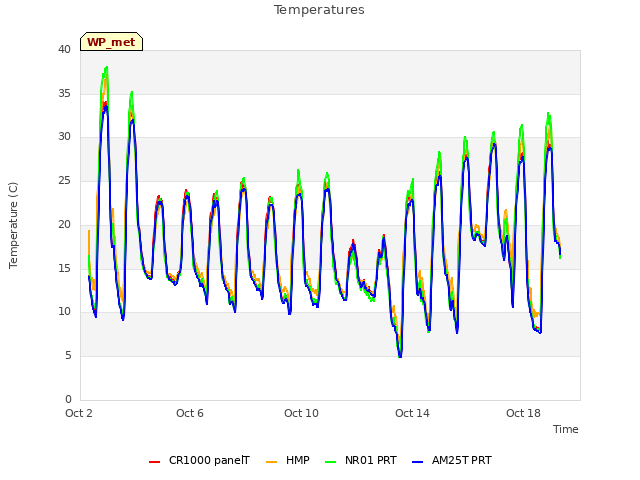Image resolution: width=640 pixels, height=480 pixels.
Task: Click the orange HMP legend swatch
Action: click(x=271, y=462)
